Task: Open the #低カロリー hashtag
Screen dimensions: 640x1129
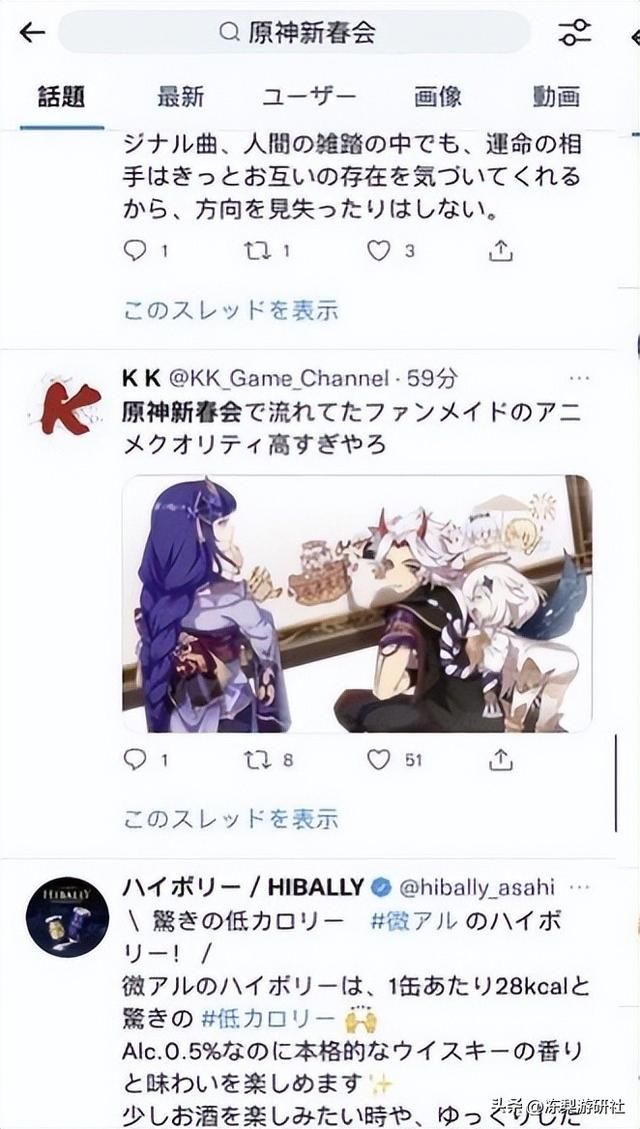Action: [x=269, y=1019]
